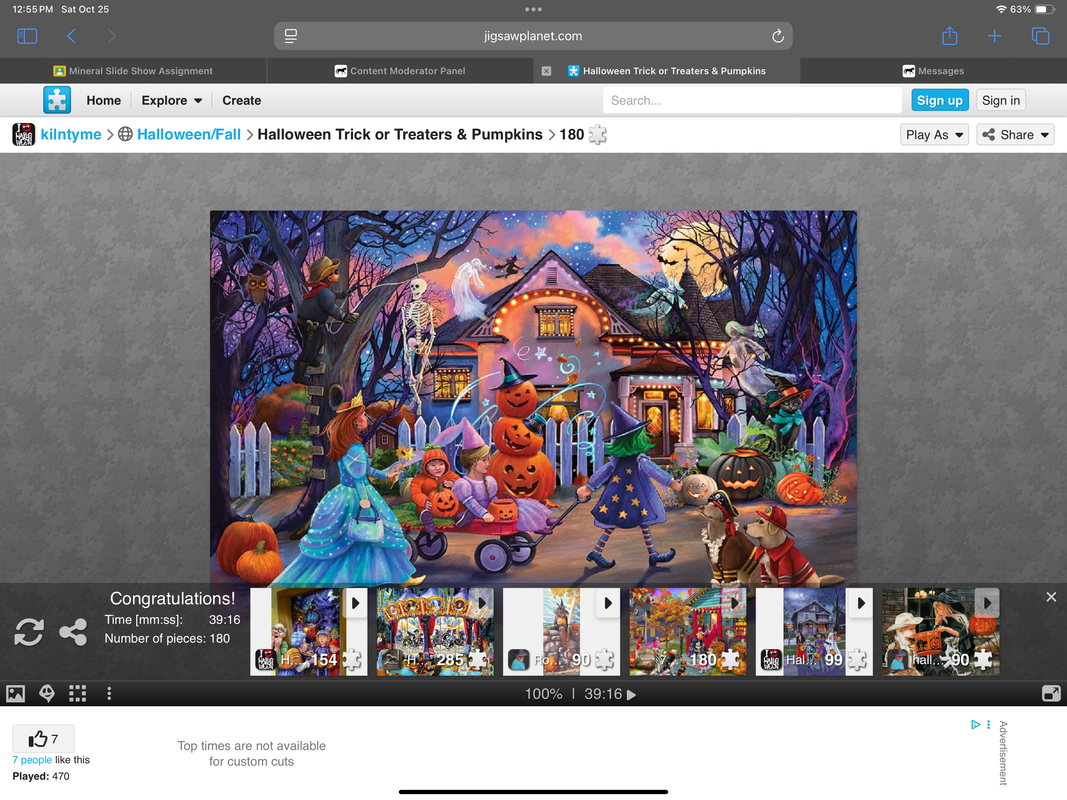Open the 99-piece Halloween house puzzle thumbnail

click(815, 631)
